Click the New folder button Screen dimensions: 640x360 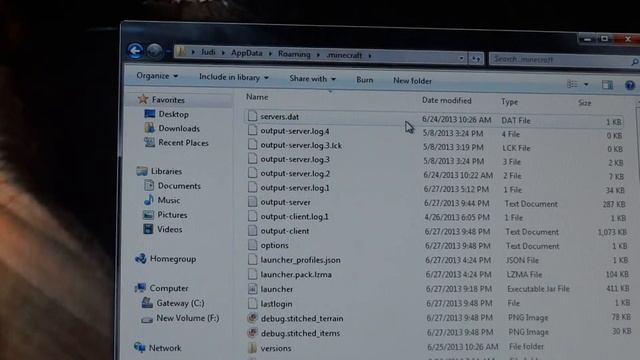point(412,81)
